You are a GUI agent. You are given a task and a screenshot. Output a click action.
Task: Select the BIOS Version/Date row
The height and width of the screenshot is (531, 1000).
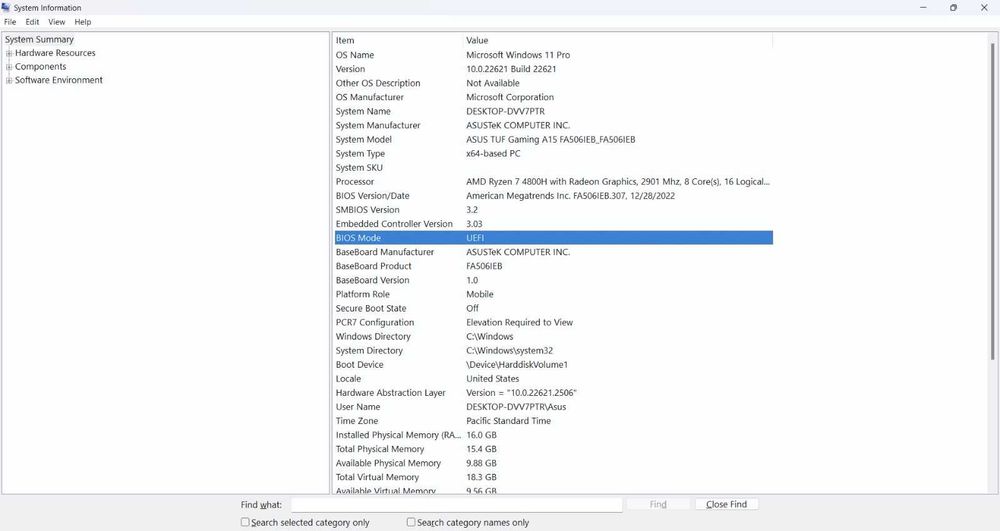click(x=553, y=196)
